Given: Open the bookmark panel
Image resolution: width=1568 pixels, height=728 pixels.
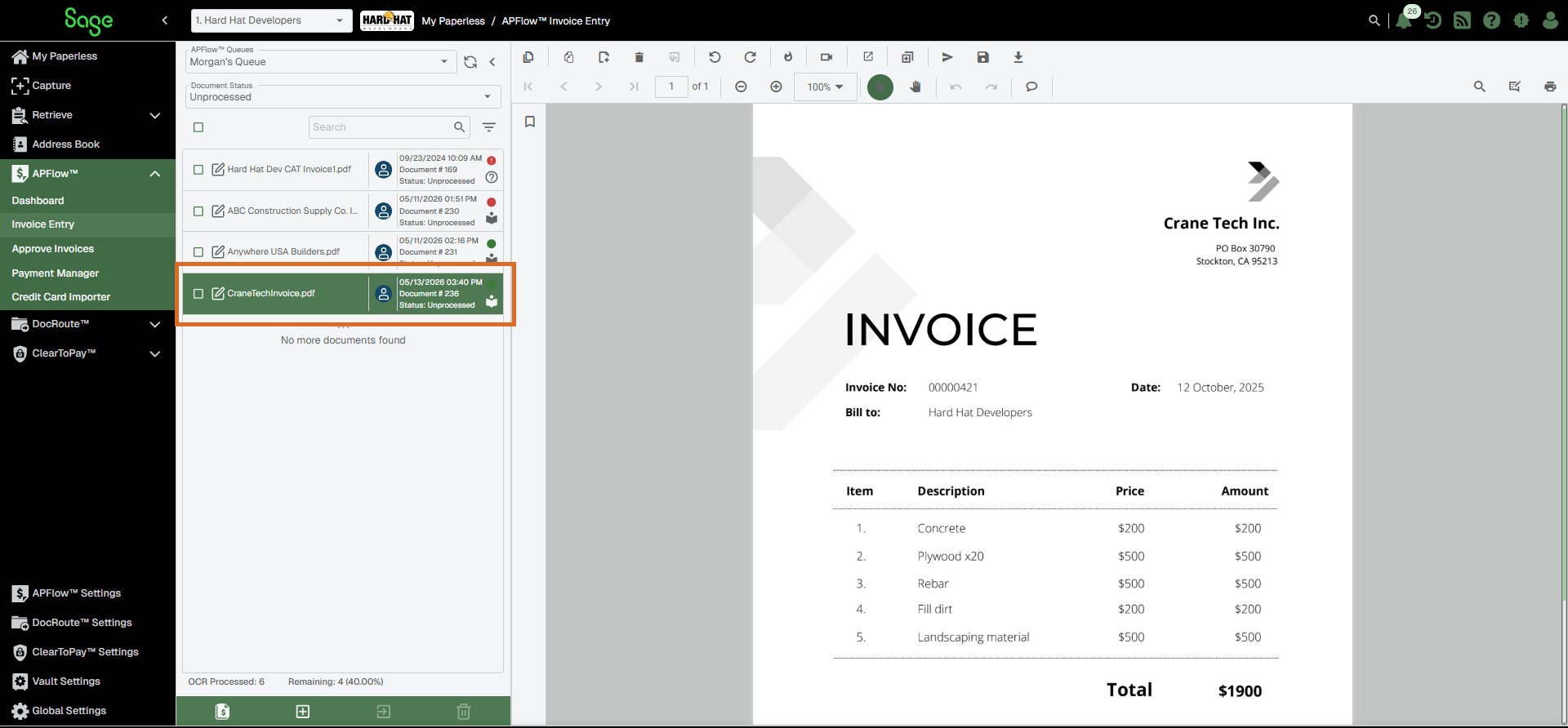Looking at the screenshot, I should click(x=530, y=122).
